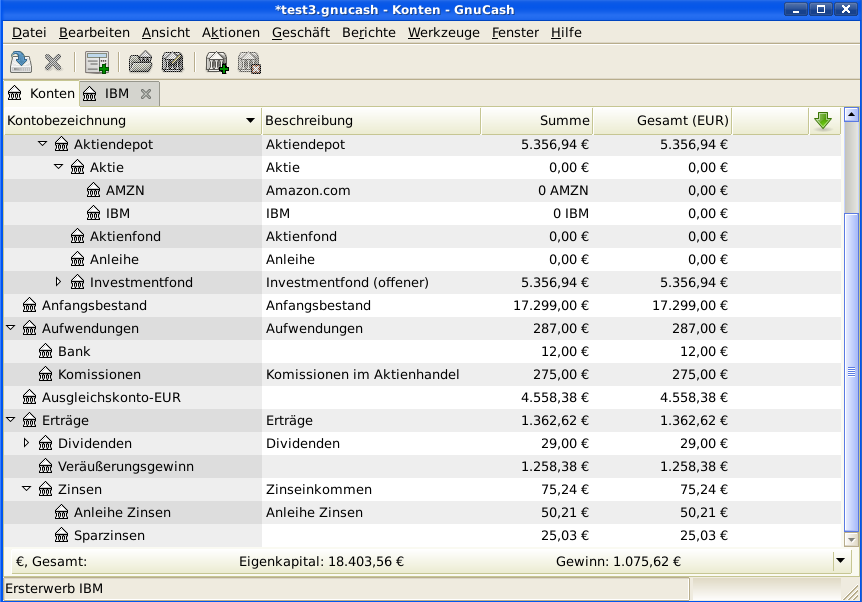Click the open account folder icon
The width and height of the screenshot is (862, 602).
pos(141,63)
